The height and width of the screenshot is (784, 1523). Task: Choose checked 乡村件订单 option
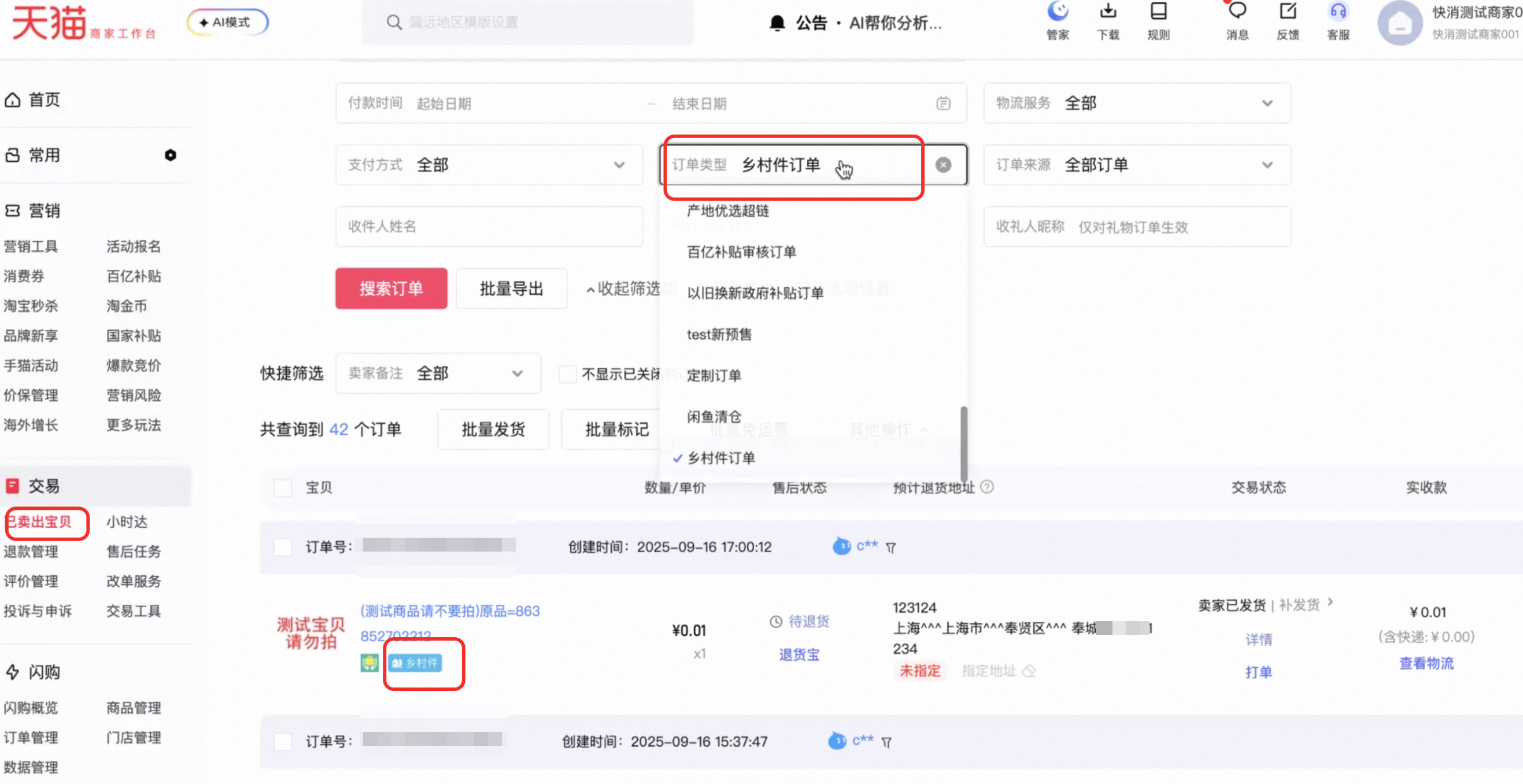(x=720, y=458)
